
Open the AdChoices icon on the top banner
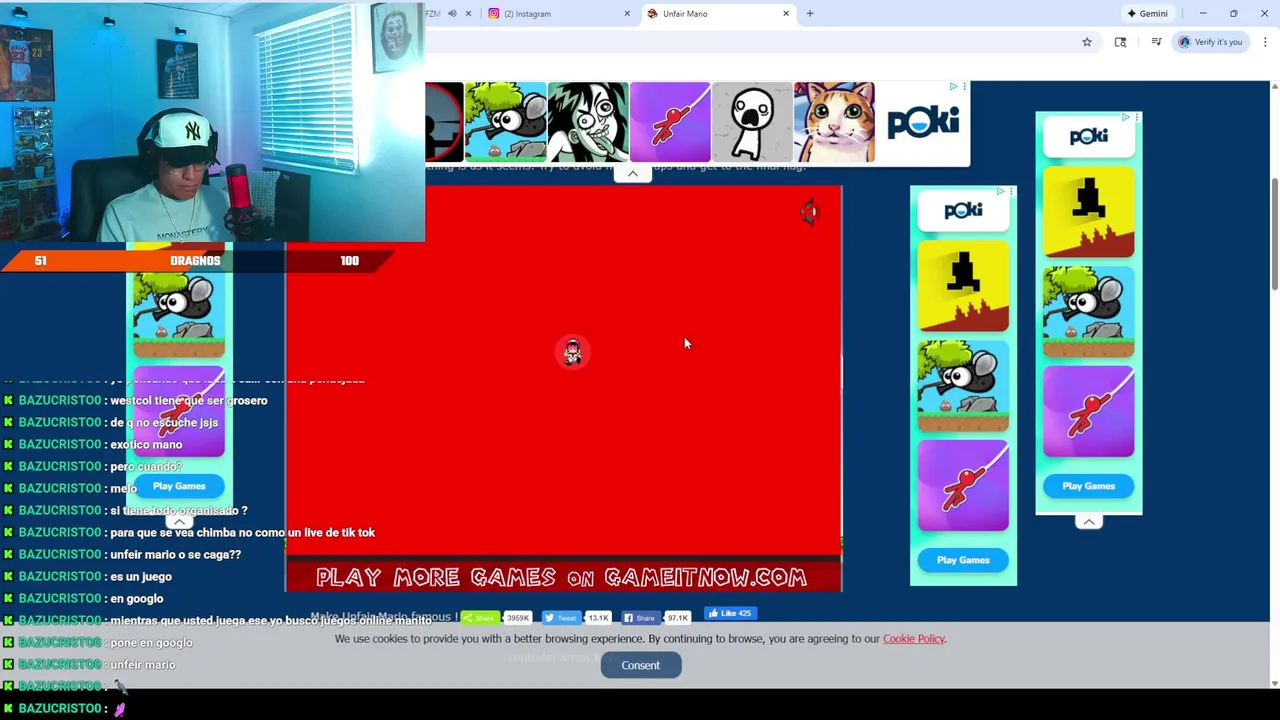pyautogui.click(x=954, y=87)
